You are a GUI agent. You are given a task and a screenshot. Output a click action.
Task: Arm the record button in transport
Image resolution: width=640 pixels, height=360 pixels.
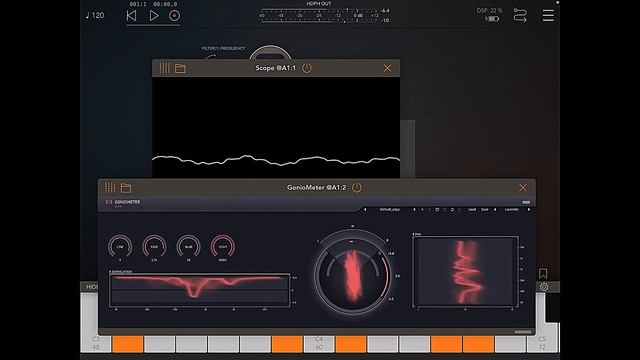pos(174,16)
